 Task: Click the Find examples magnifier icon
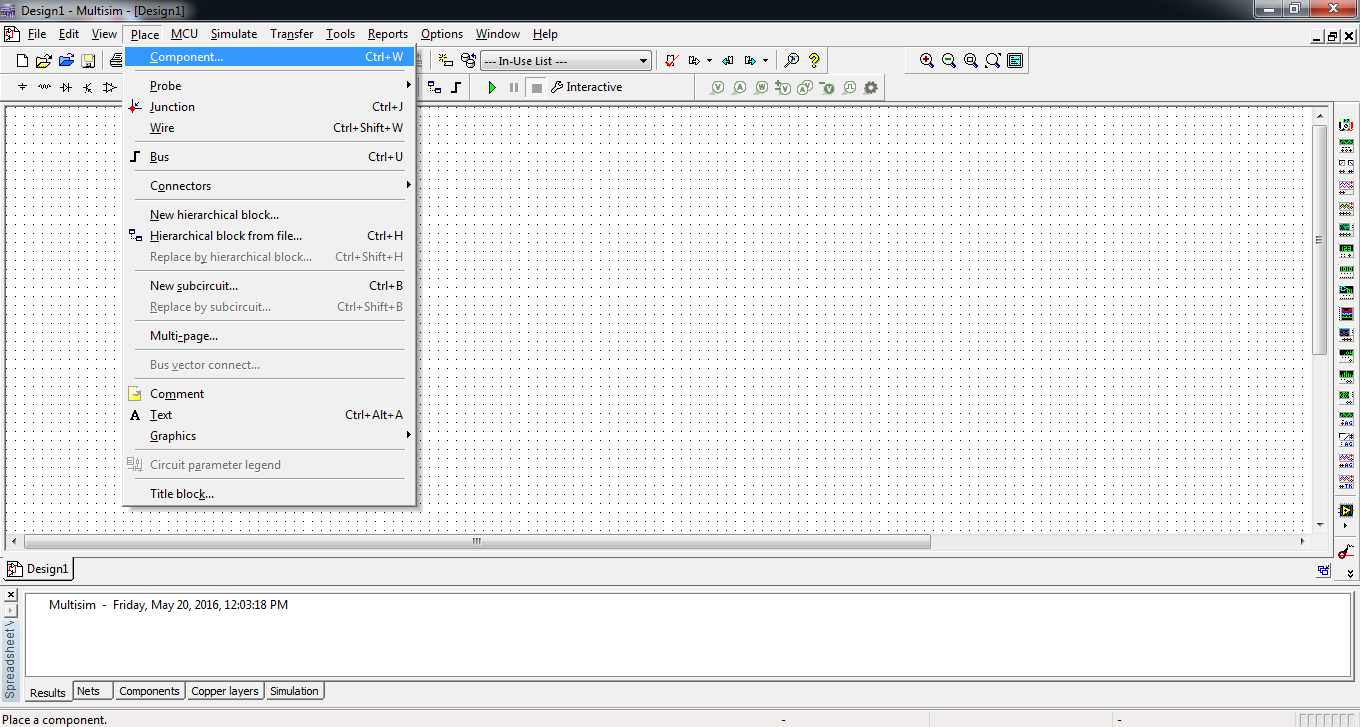click(x=791, y=61)
